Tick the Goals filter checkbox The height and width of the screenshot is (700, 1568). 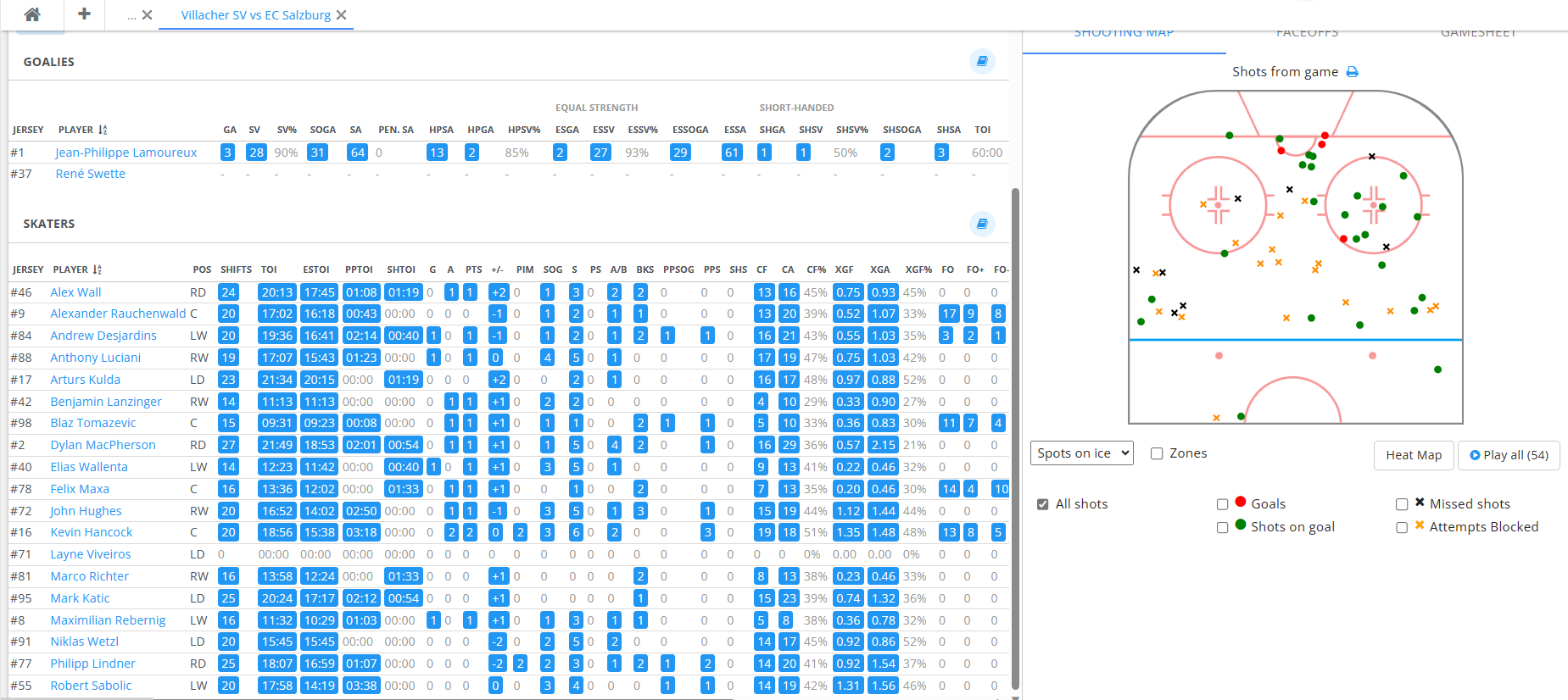coord(1222,504)
